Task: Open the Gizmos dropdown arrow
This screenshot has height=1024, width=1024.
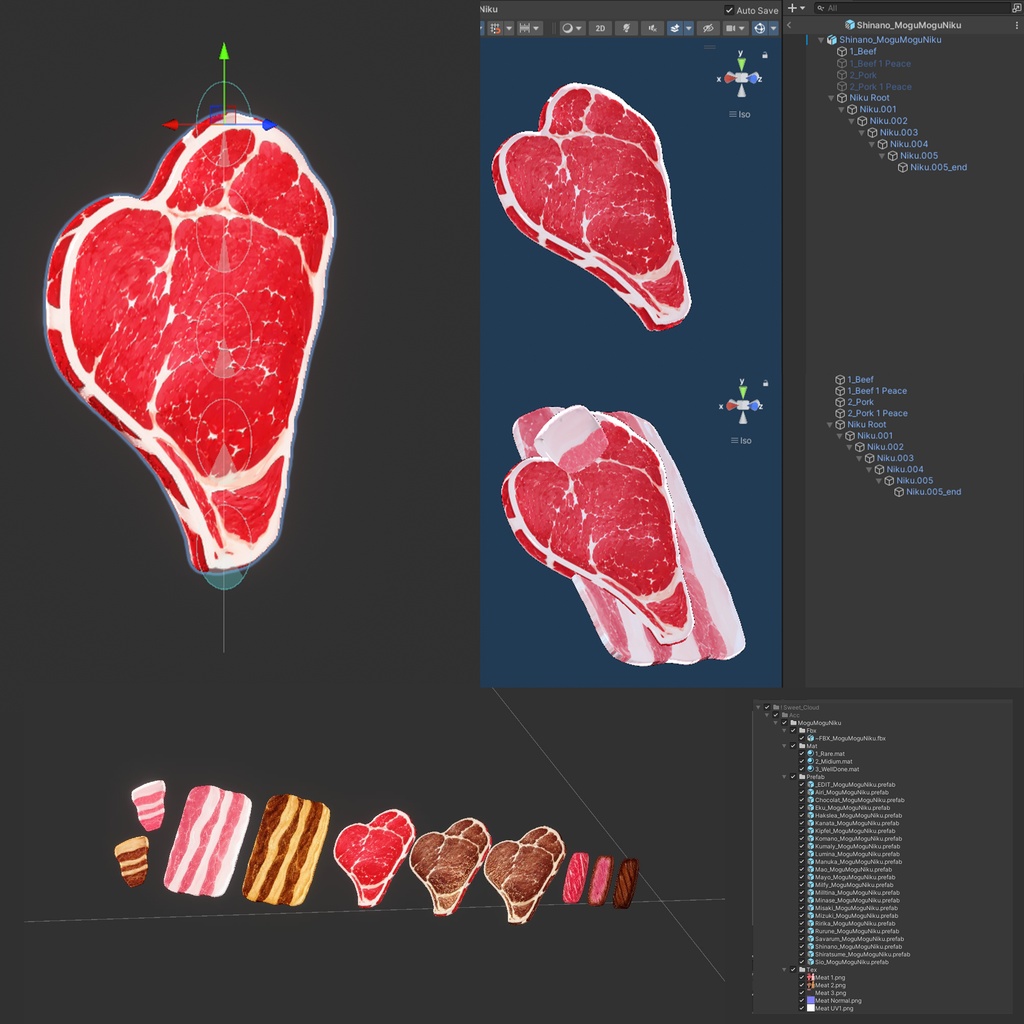Action: 773,28
